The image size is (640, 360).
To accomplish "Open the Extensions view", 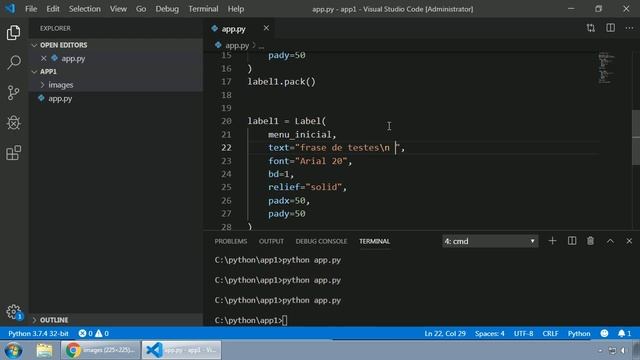I will point(13,153).
